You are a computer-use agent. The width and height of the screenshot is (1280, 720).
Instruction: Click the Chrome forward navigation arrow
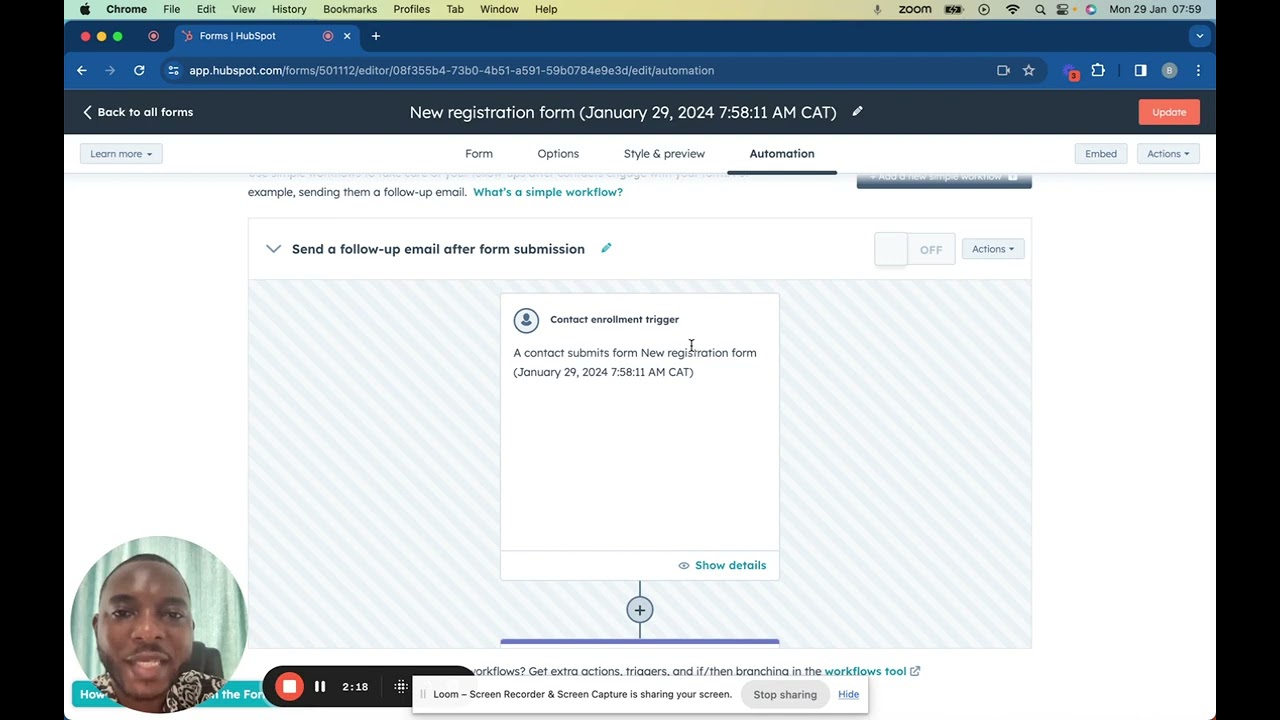pyautogui.click(x=110, y=70)
